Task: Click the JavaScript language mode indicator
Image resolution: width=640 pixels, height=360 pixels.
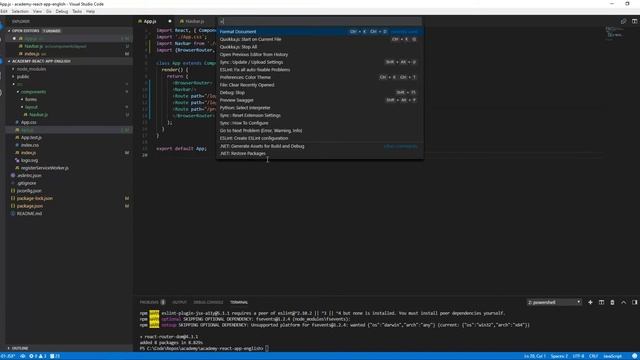Action: (x=612, y=356)
